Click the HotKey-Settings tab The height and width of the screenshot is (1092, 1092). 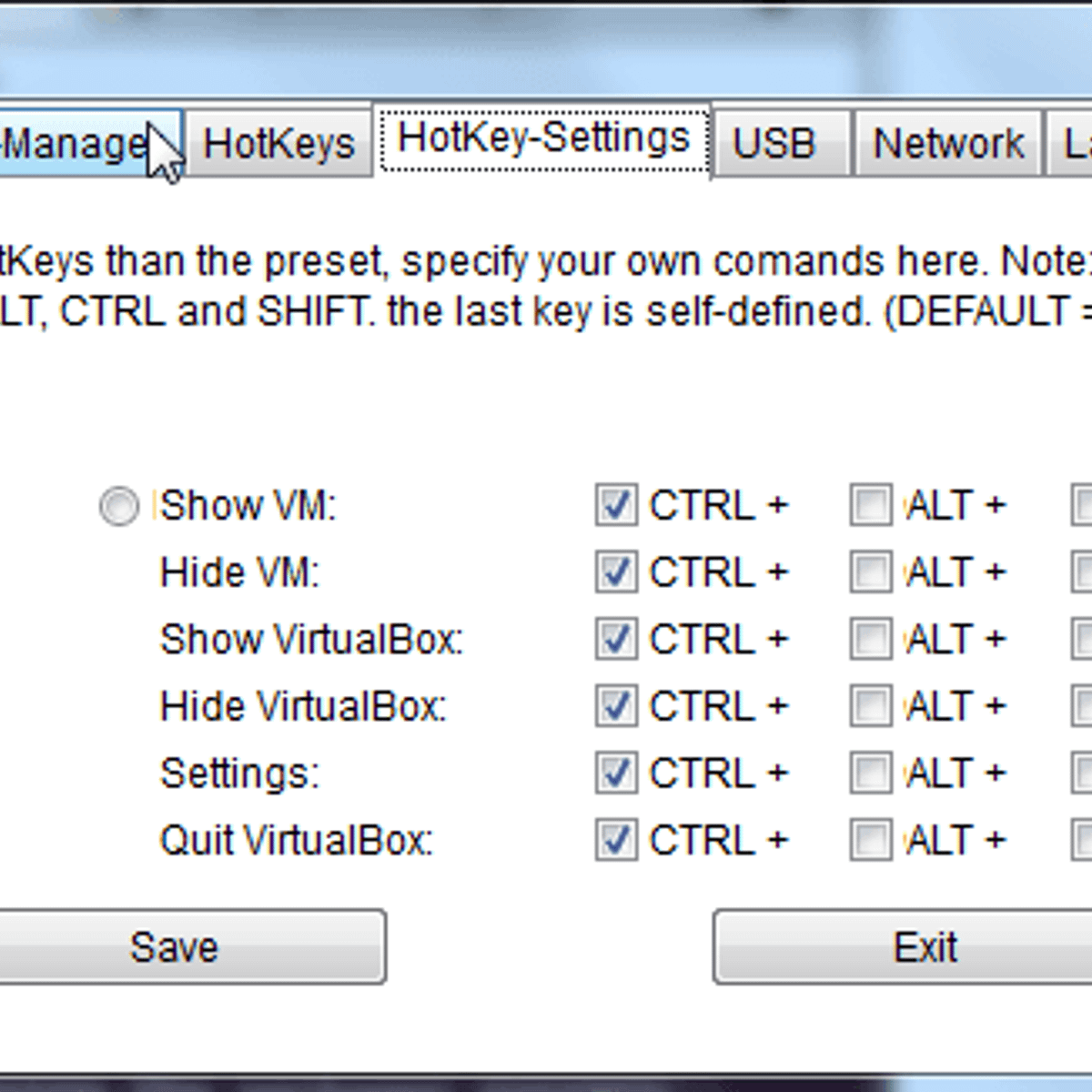pos(543,139)
